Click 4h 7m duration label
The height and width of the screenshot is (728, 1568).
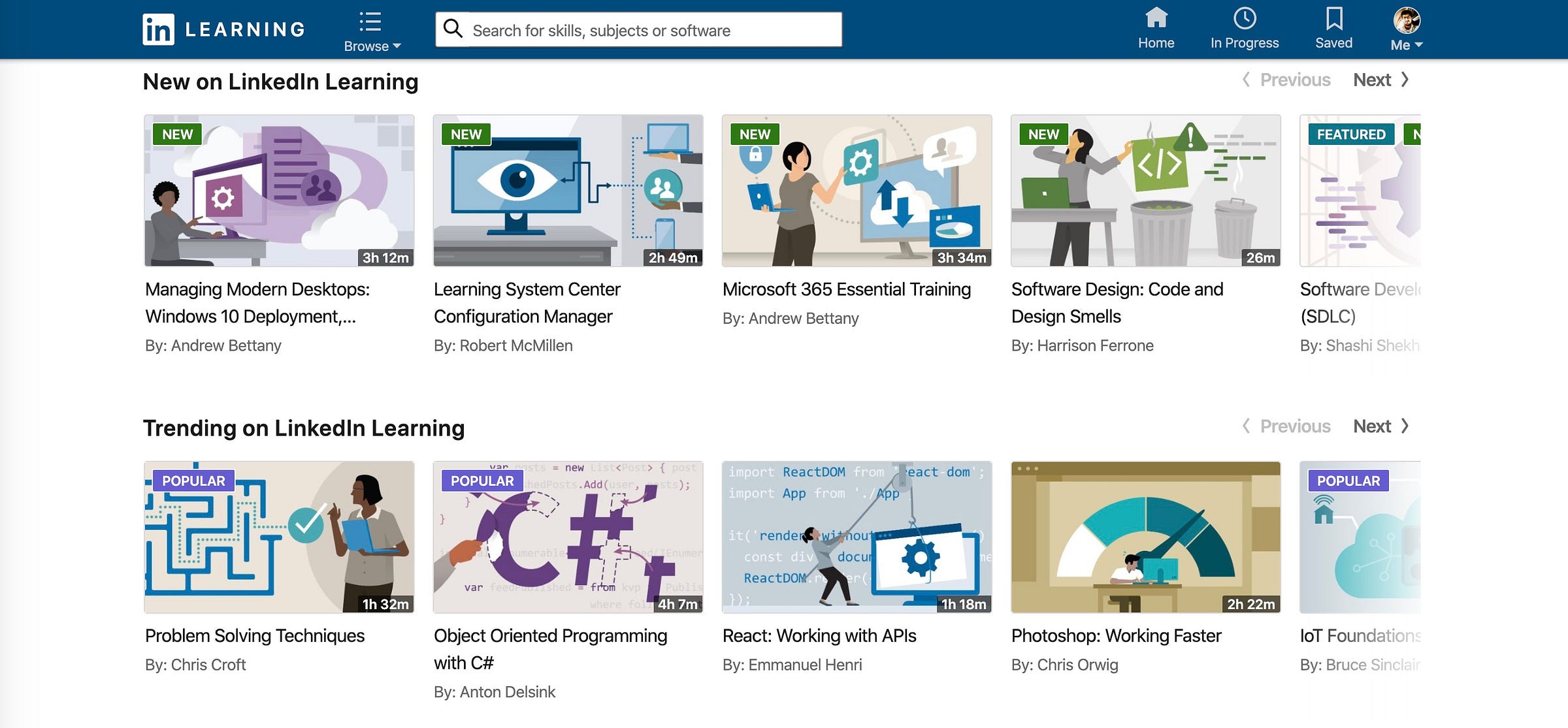pyautogui.click(x=678, y=604)
